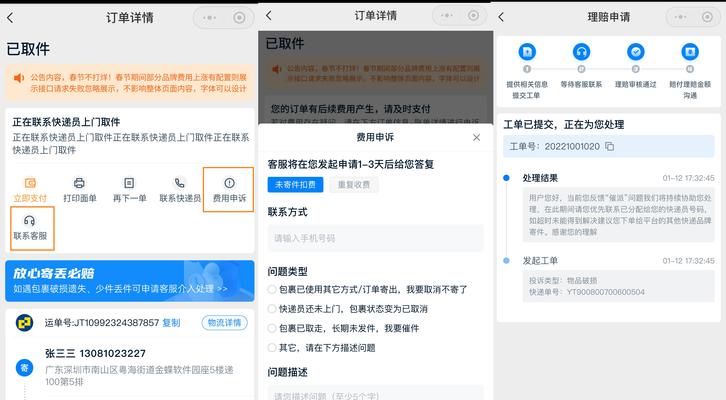Viewport: 726px width, 400px height.
Task: Tap the 赔付理赔金额沟通 step icon
Action: pos(690,52)
